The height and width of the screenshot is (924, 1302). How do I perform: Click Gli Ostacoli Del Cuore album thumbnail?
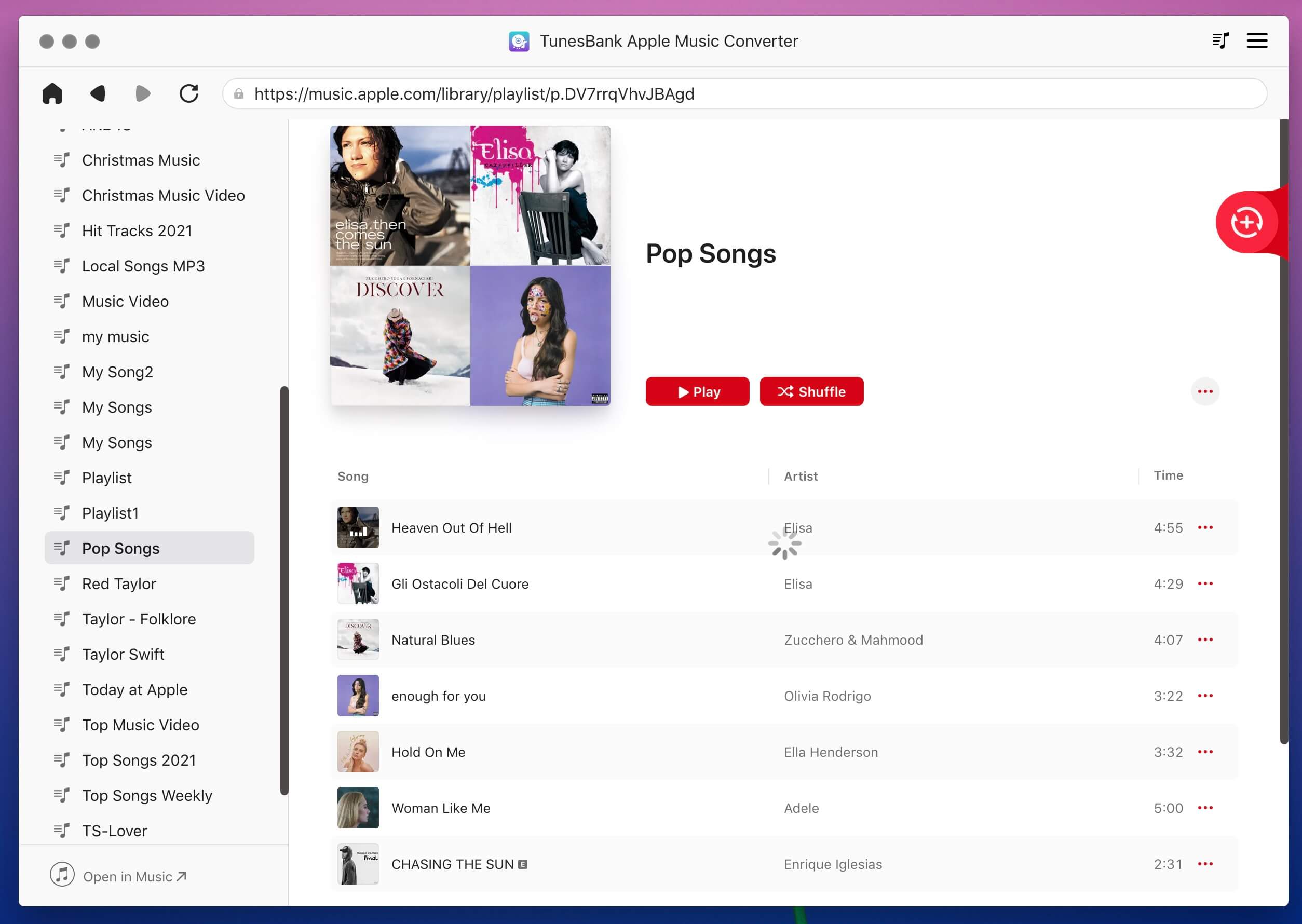click(358, 584)
